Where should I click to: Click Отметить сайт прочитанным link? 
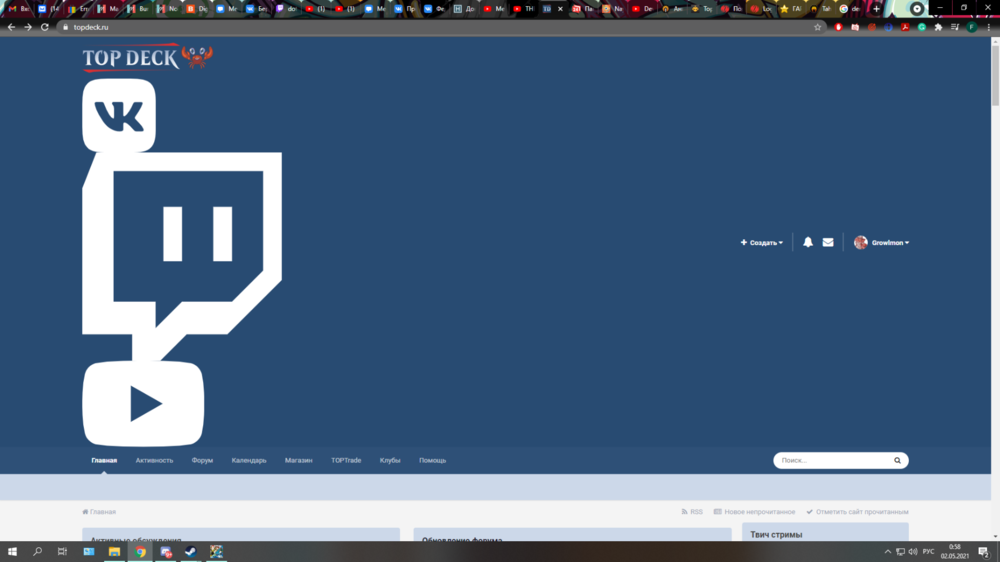[x=857, y=512]
